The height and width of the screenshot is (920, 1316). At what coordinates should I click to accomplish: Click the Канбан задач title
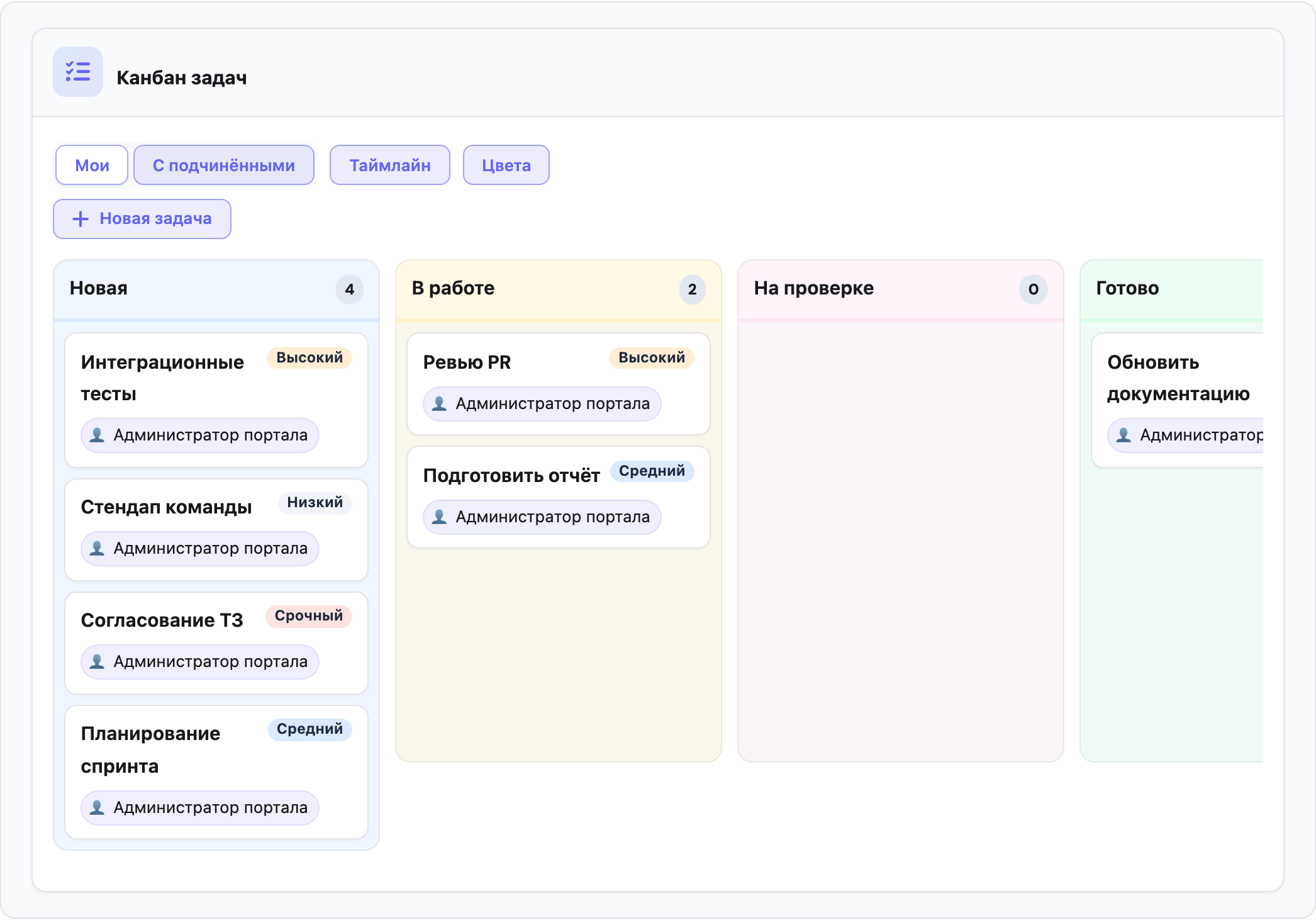pos(182,78)
